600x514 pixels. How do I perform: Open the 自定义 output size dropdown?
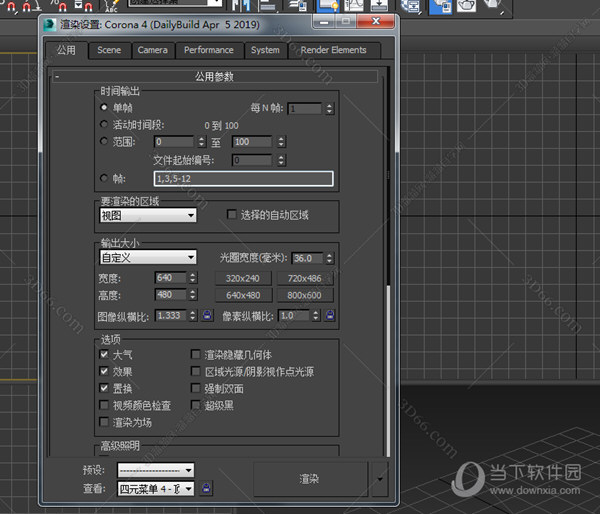click(x=148, y=257)
